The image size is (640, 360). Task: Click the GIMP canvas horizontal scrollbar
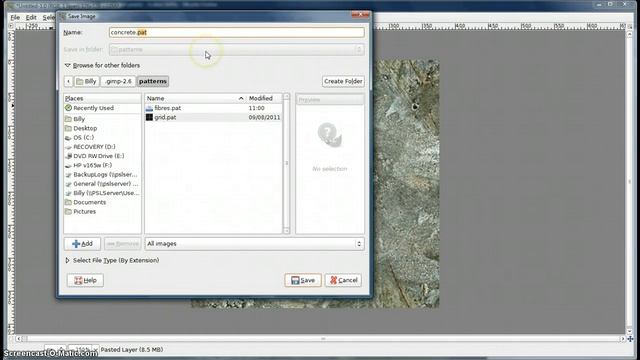click(320, 339)
